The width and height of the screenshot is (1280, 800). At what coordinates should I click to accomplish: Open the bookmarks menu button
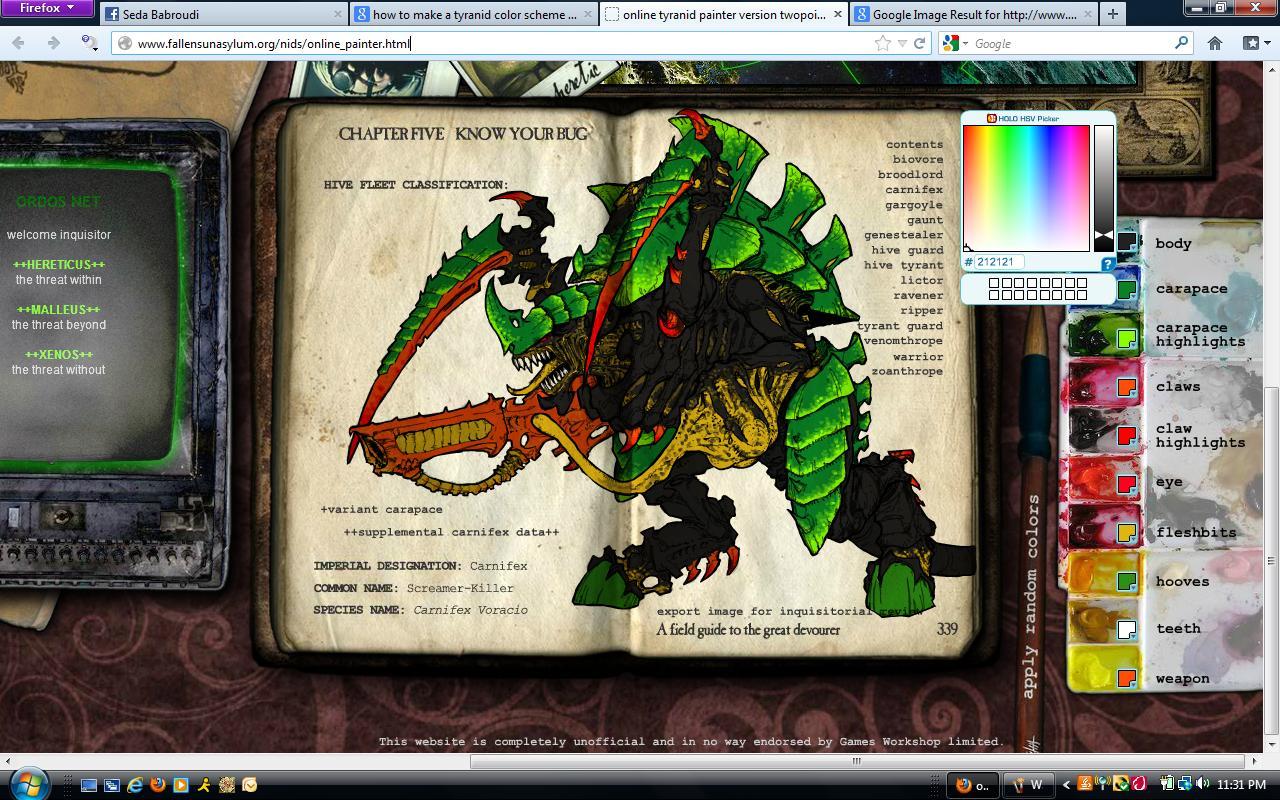(1255, 43)
